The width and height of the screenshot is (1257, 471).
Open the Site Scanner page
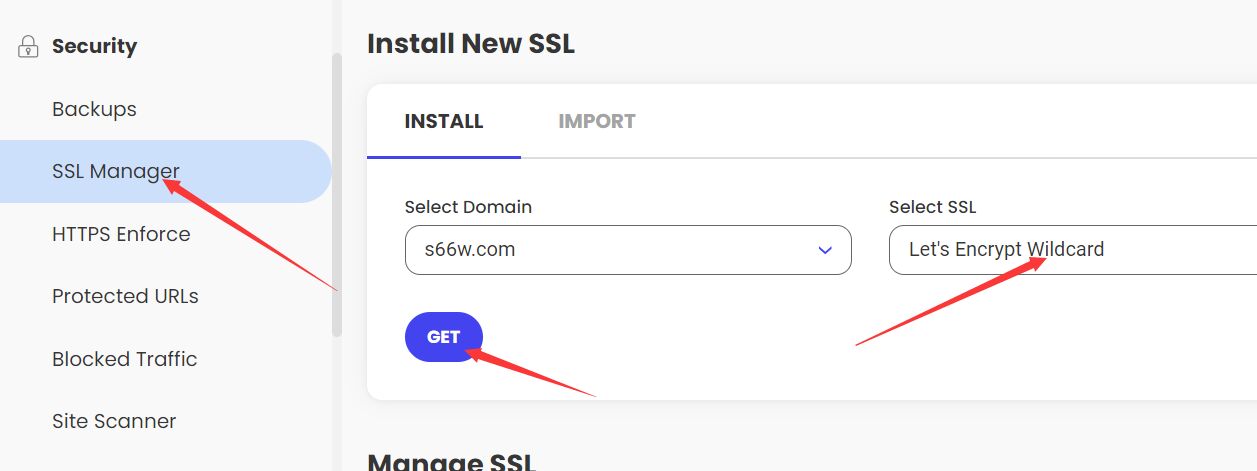[x=114, y=421]
